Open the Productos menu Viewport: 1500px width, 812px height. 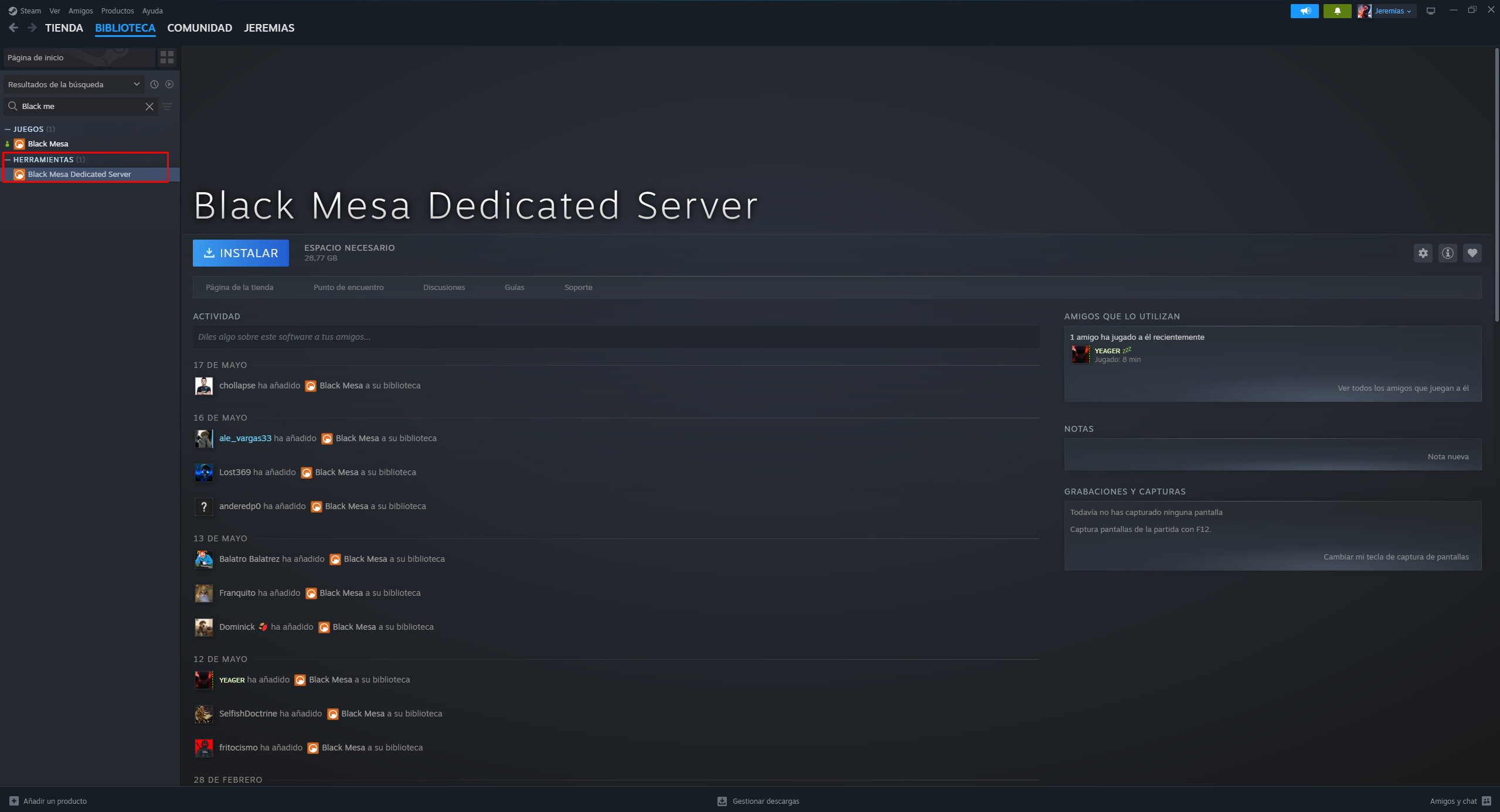117,11
